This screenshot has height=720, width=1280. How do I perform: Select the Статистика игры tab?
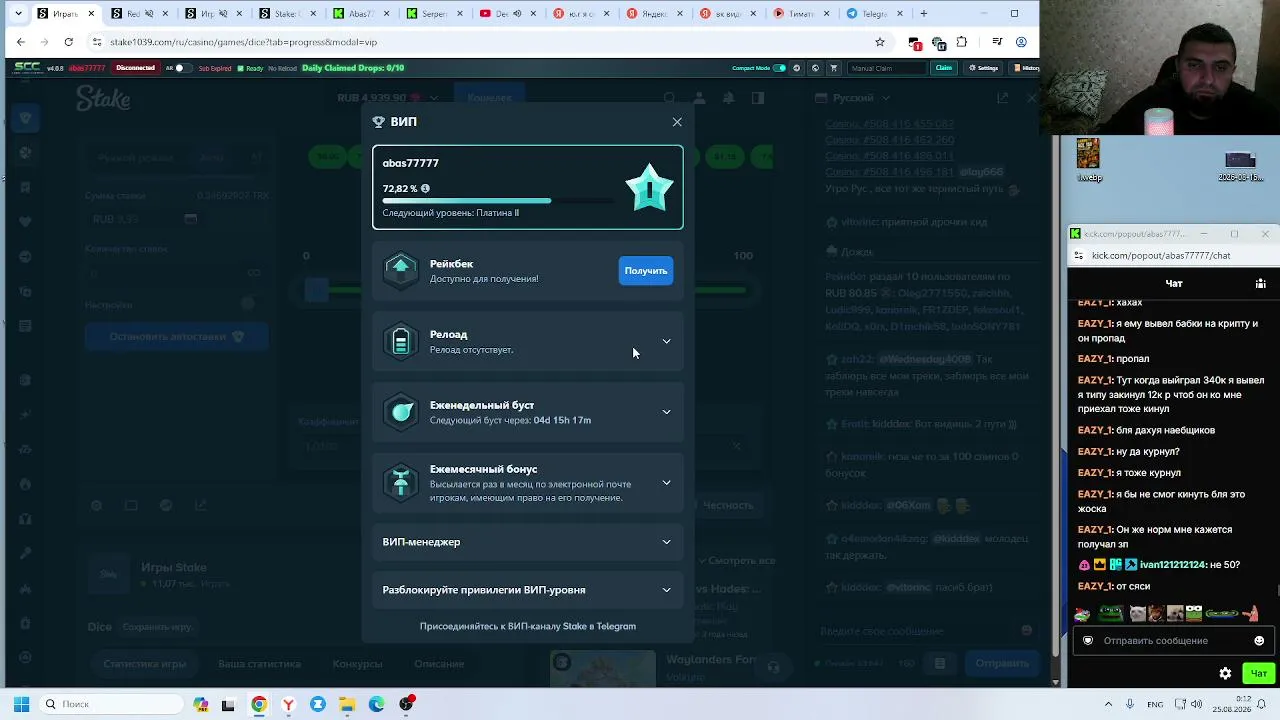145,664
